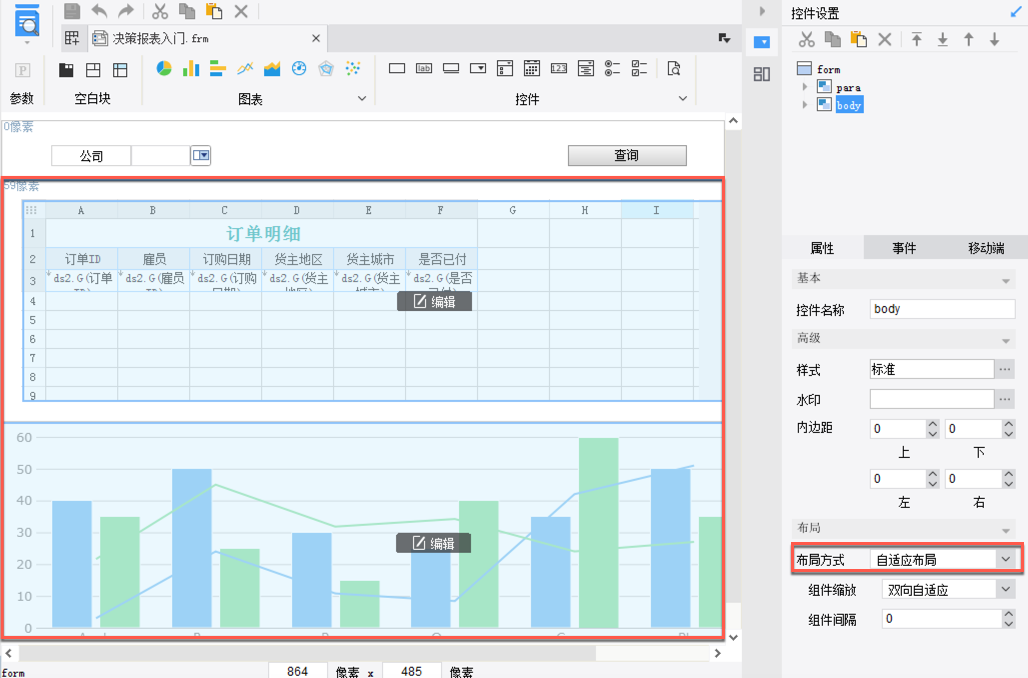Undo the last action

(x=99, y=10)
